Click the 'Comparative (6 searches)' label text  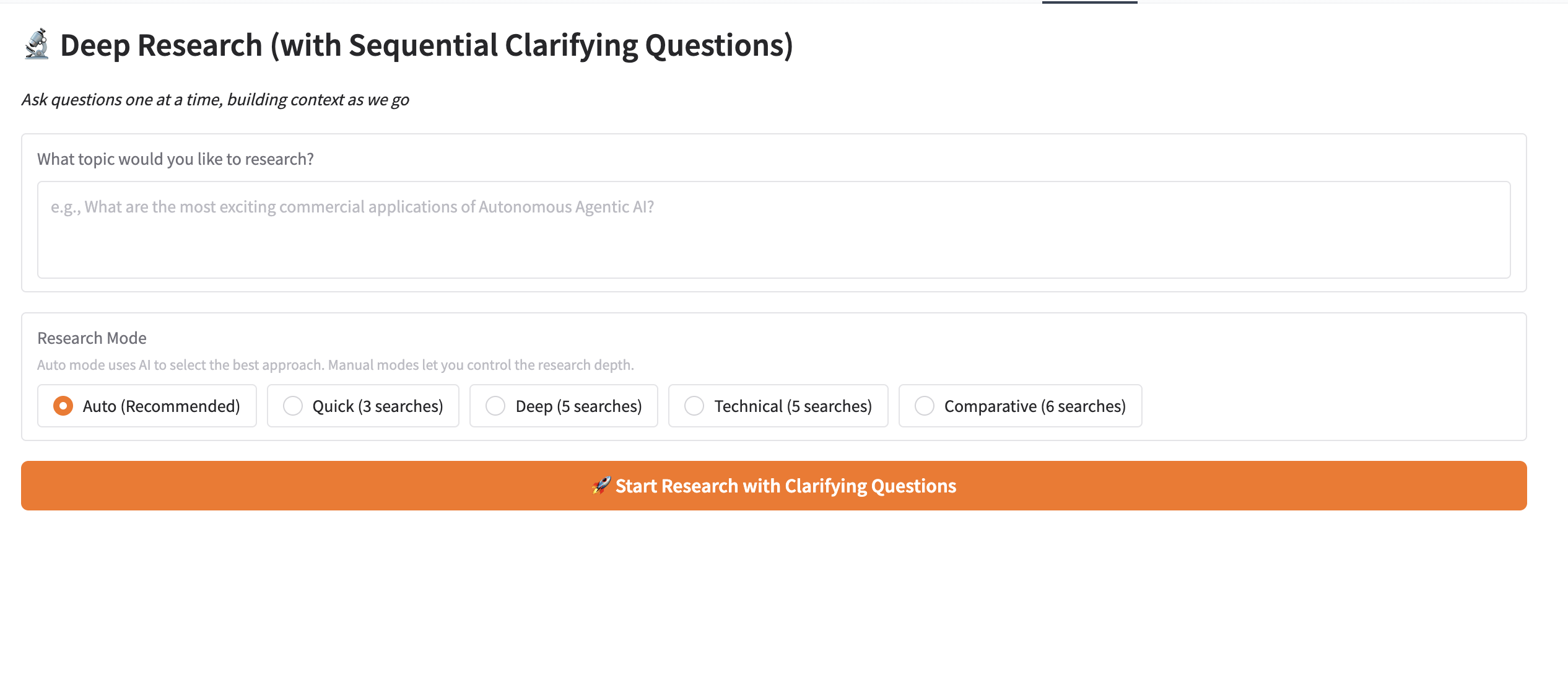(x=1035, y=406)
